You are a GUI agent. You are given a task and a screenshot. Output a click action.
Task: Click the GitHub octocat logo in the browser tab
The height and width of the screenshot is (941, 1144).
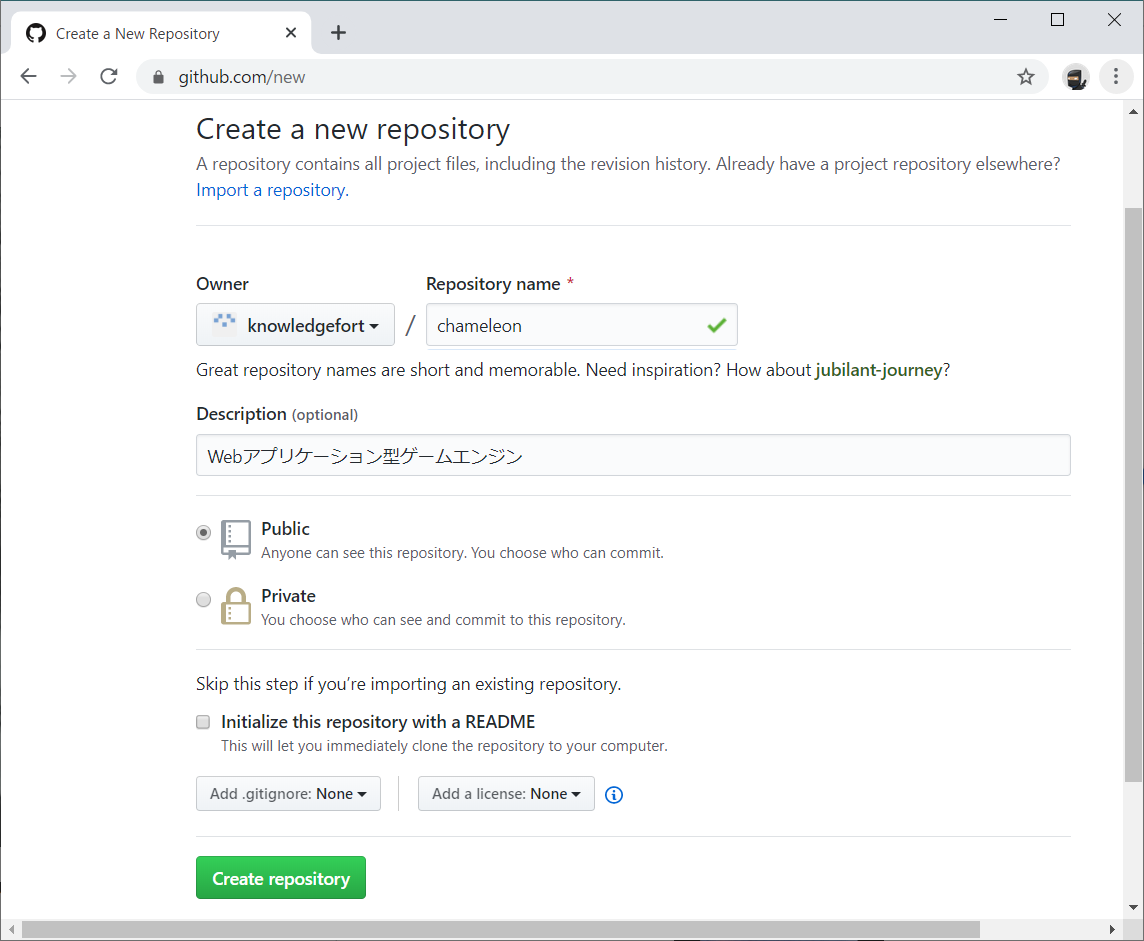pyautogui.click(x=36, y=32)
